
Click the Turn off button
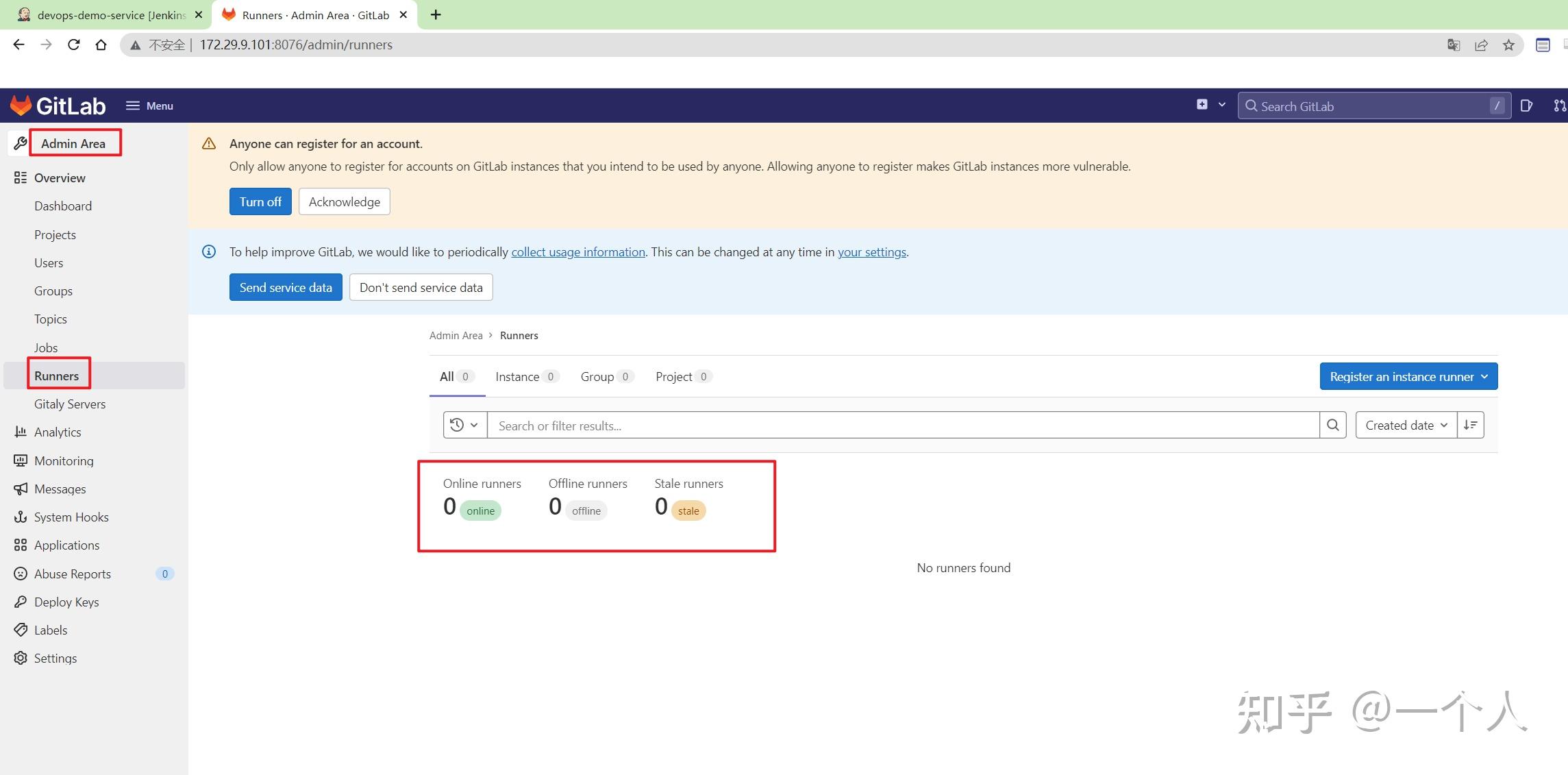260,201
